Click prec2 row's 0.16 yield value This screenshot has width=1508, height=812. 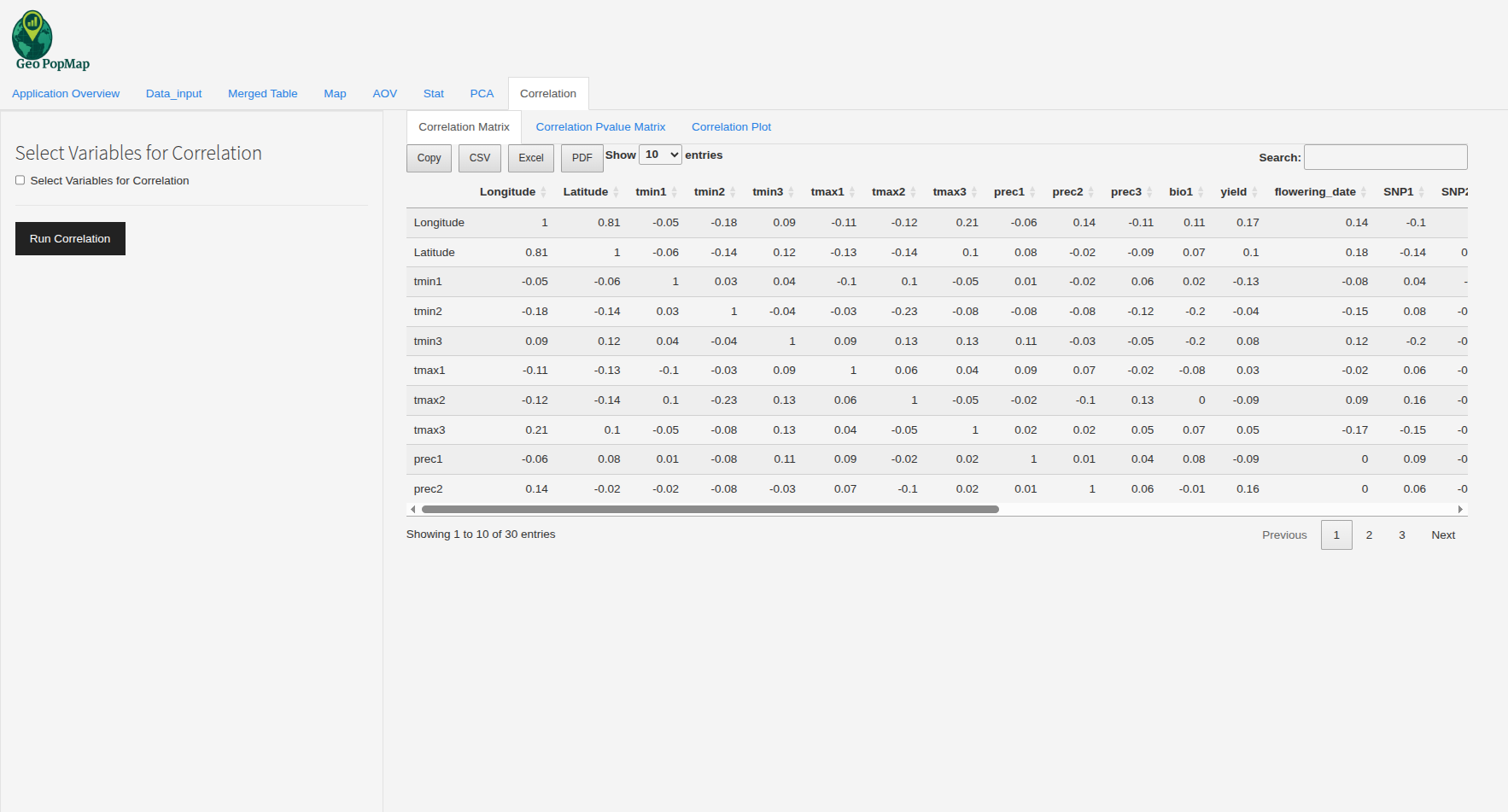point(1248,489)
